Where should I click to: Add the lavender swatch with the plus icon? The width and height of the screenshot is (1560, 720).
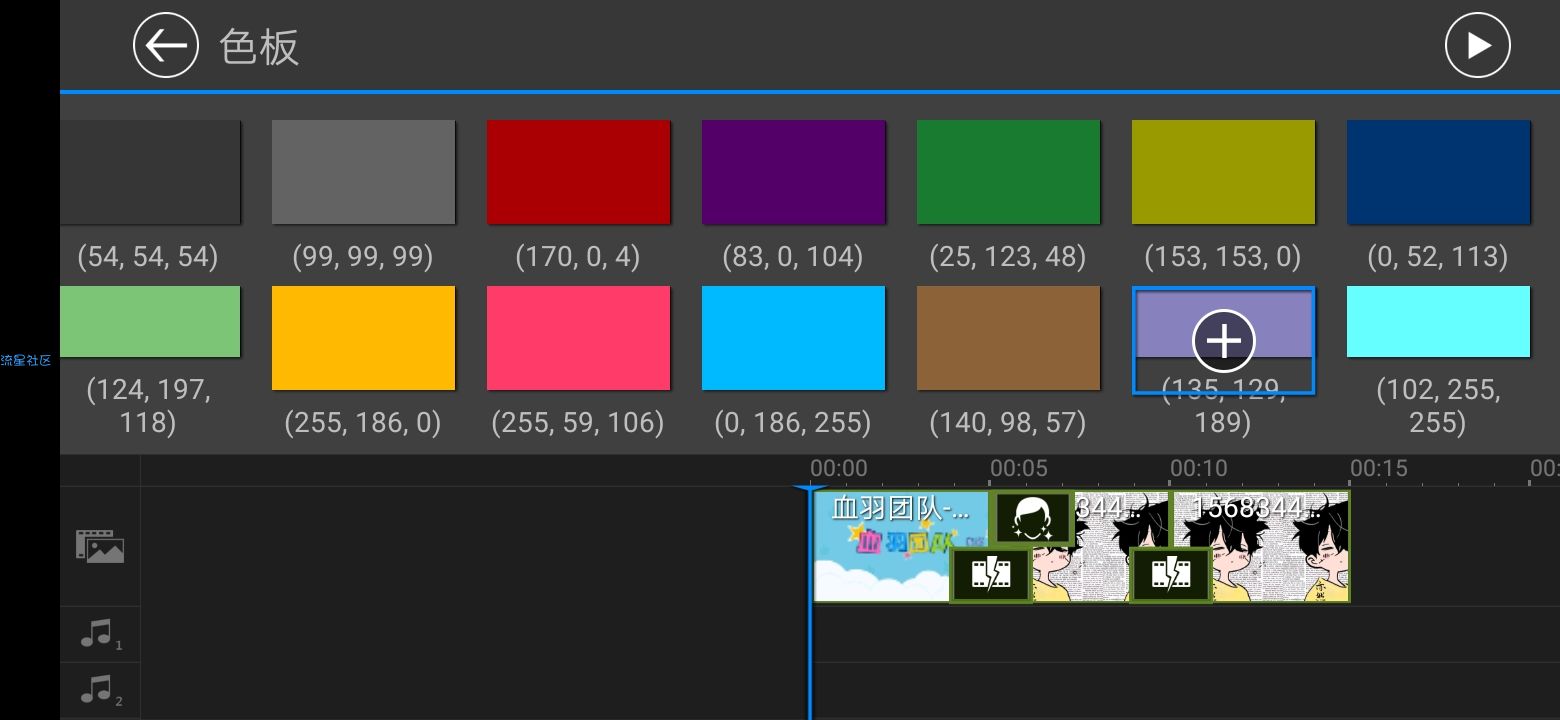click(x=1223, y=340)
